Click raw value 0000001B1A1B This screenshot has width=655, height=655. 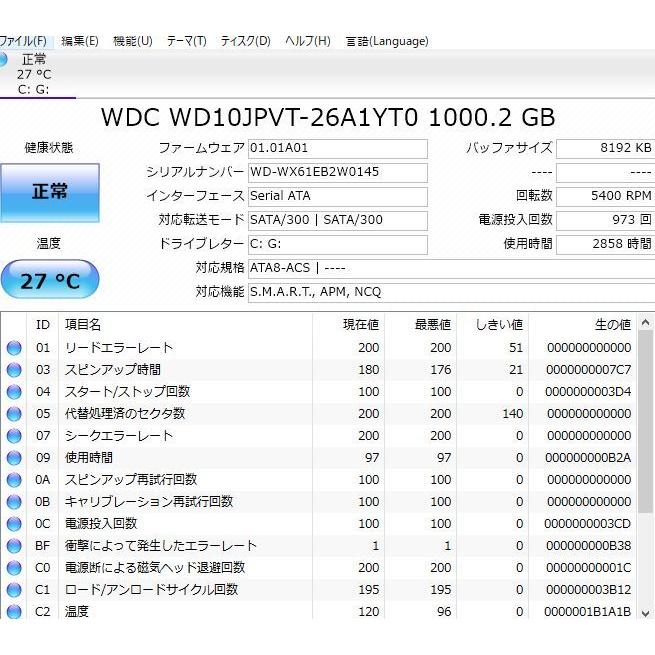tap(588, 612)
